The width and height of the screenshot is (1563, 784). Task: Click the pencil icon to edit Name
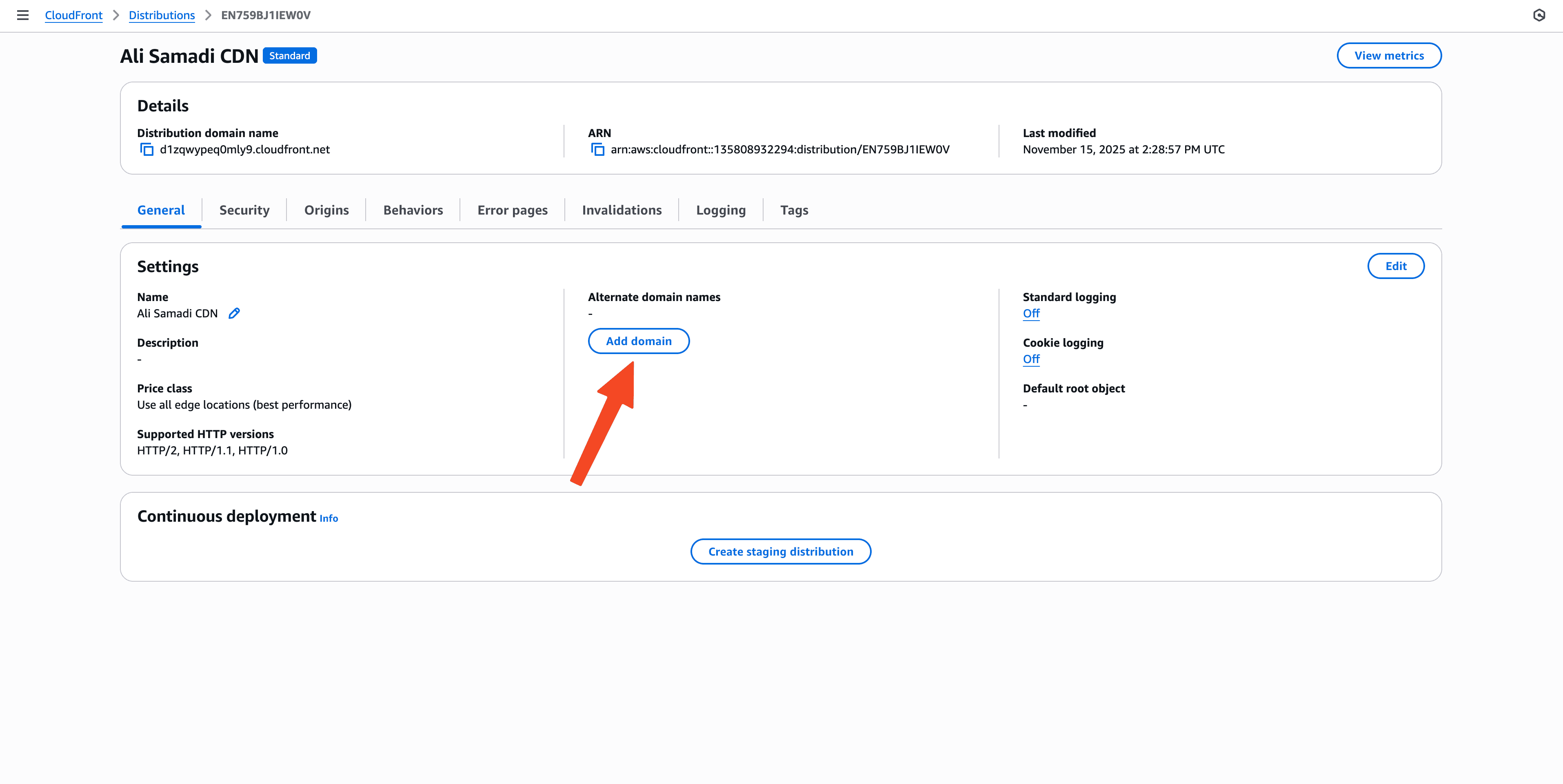(x=234, y=314)
